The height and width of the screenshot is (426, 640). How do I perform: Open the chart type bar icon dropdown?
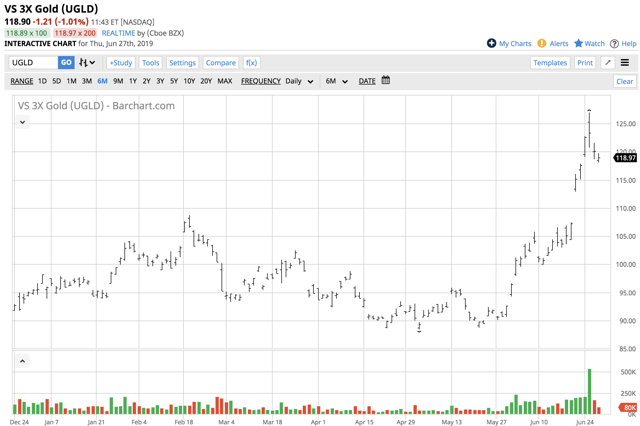pos(87,62)
